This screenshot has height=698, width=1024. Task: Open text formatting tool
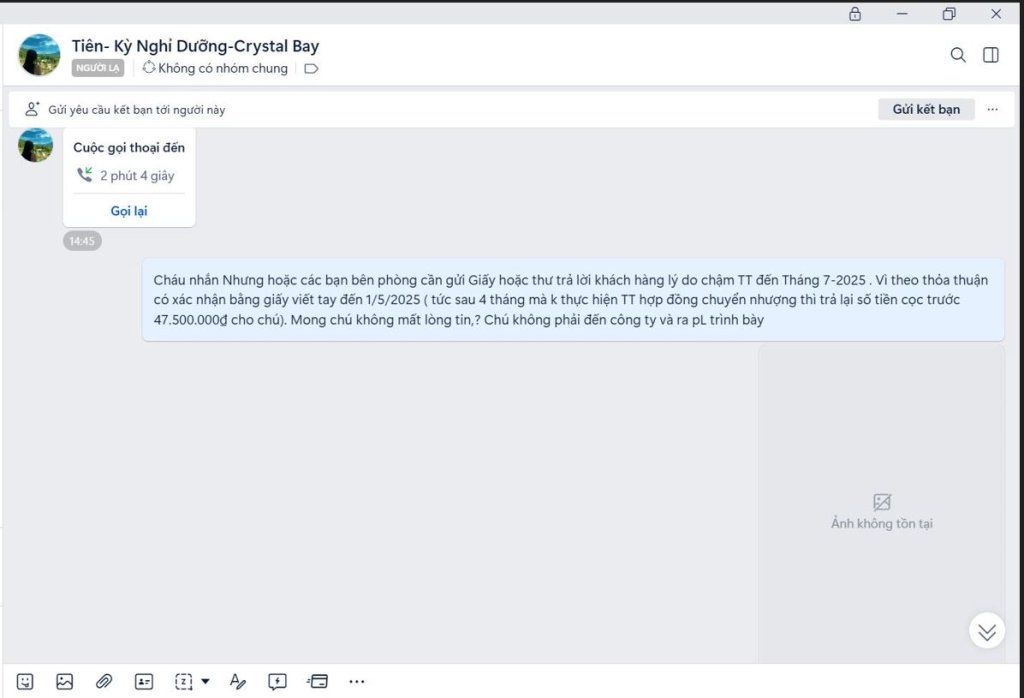click(238, 682)
